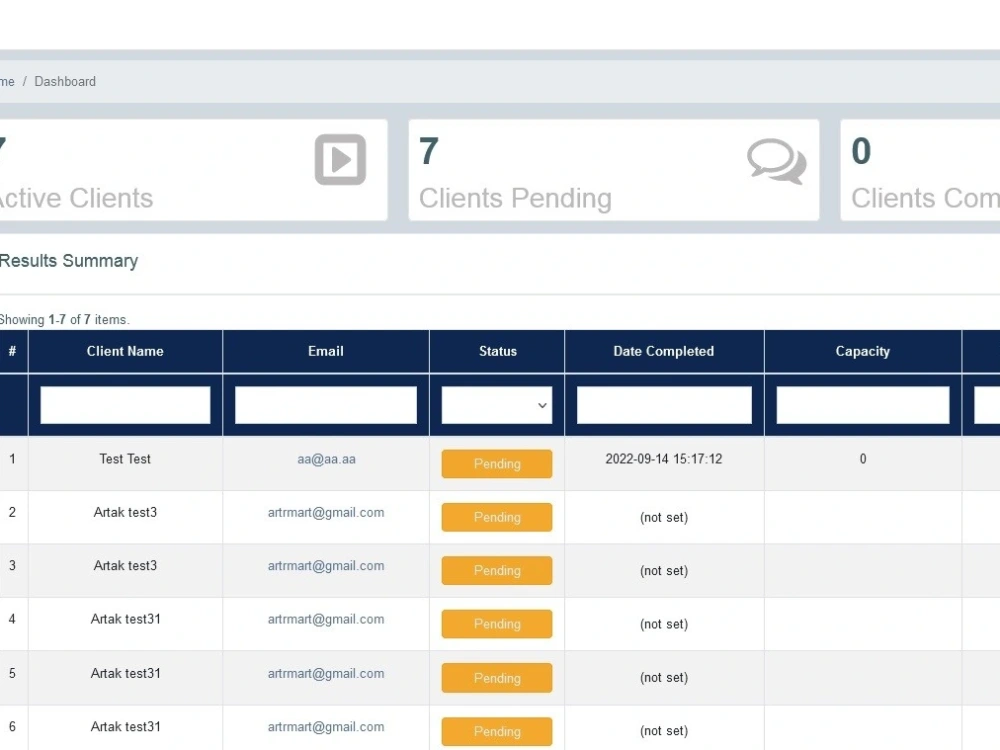Click the play icon on Active Clients card

point(340,159)
